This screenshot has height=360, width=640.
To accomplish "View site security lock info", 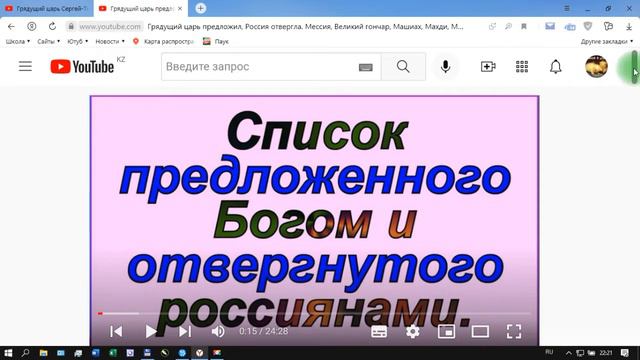I will 71,27.
